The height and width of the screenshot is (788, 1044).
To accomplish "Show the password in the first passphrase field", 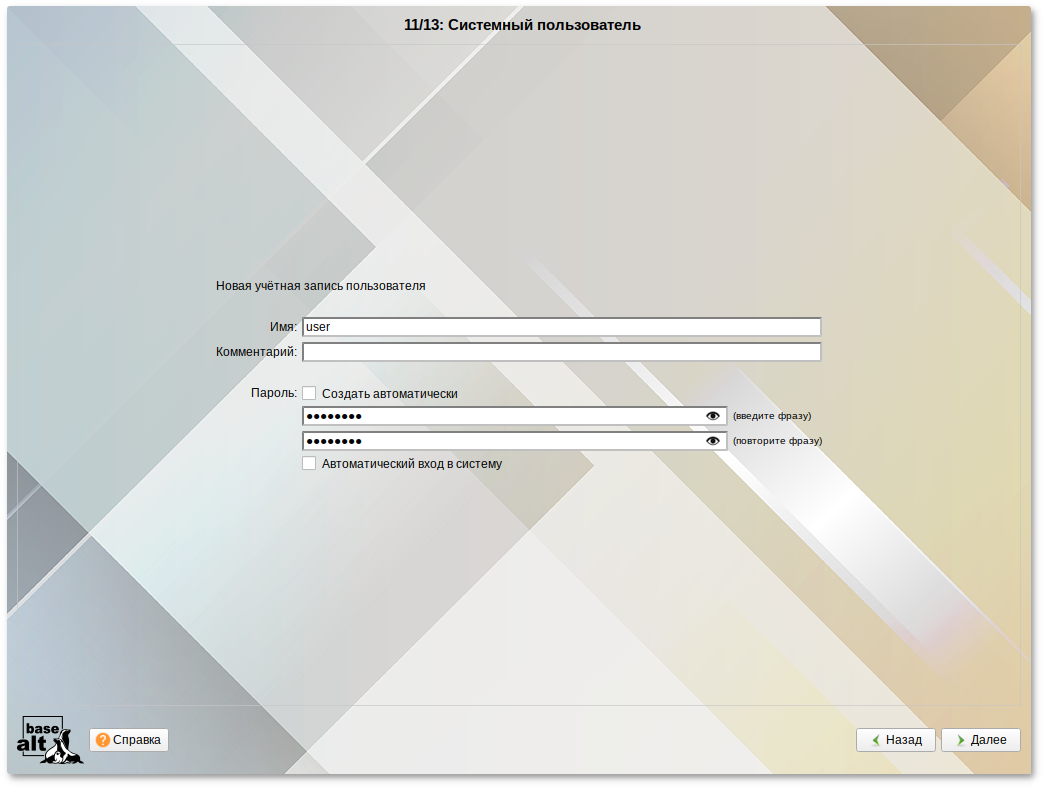I will coord(713,416).
